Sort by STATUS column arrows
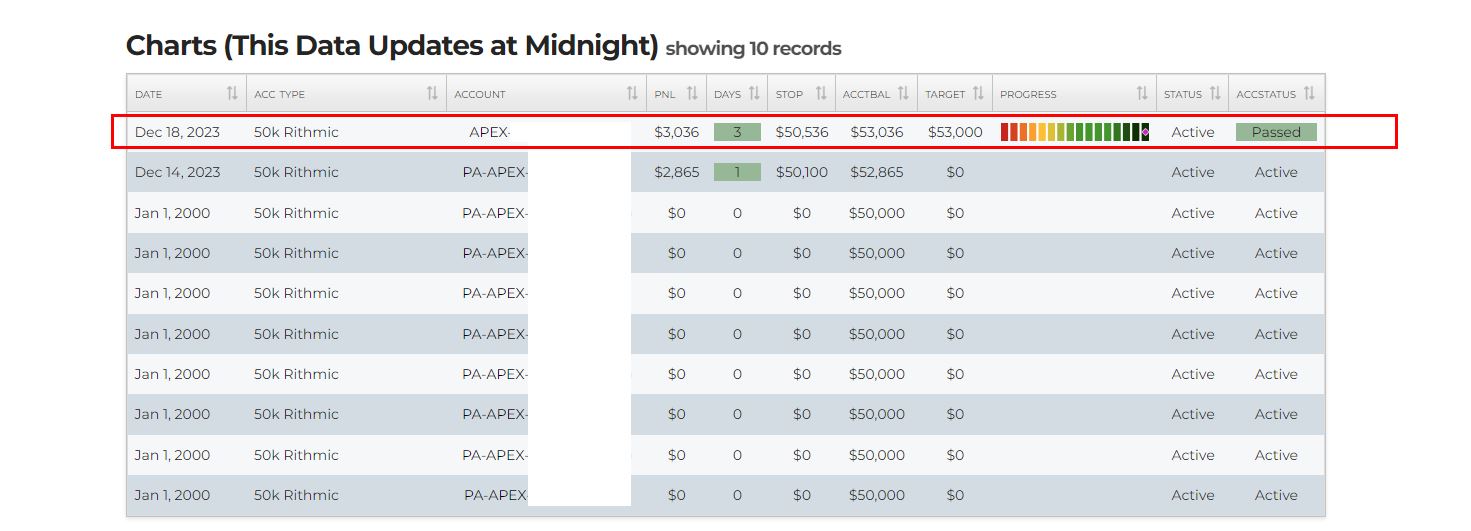This screenshot has height=531, width=1471. pyautogui.click(x=1215, y=93)
